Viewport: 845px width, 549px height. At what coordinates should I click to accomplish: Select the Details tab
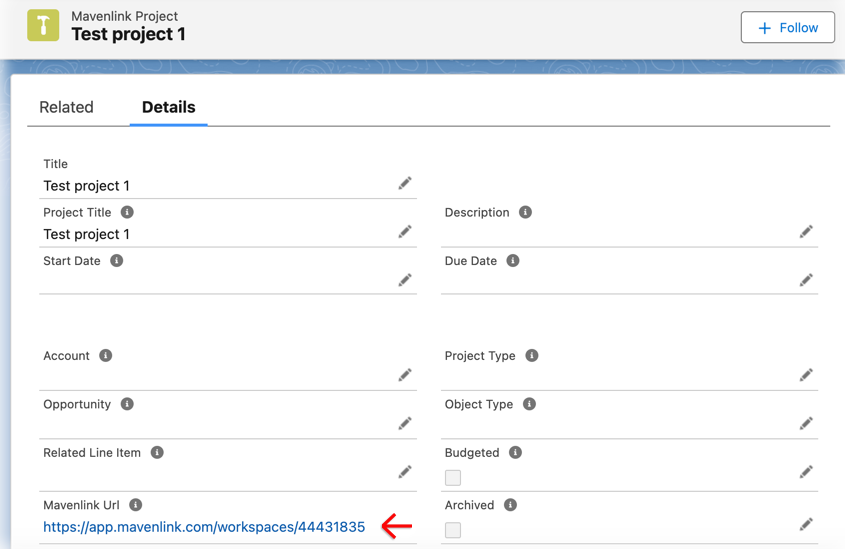click(169, 107)
